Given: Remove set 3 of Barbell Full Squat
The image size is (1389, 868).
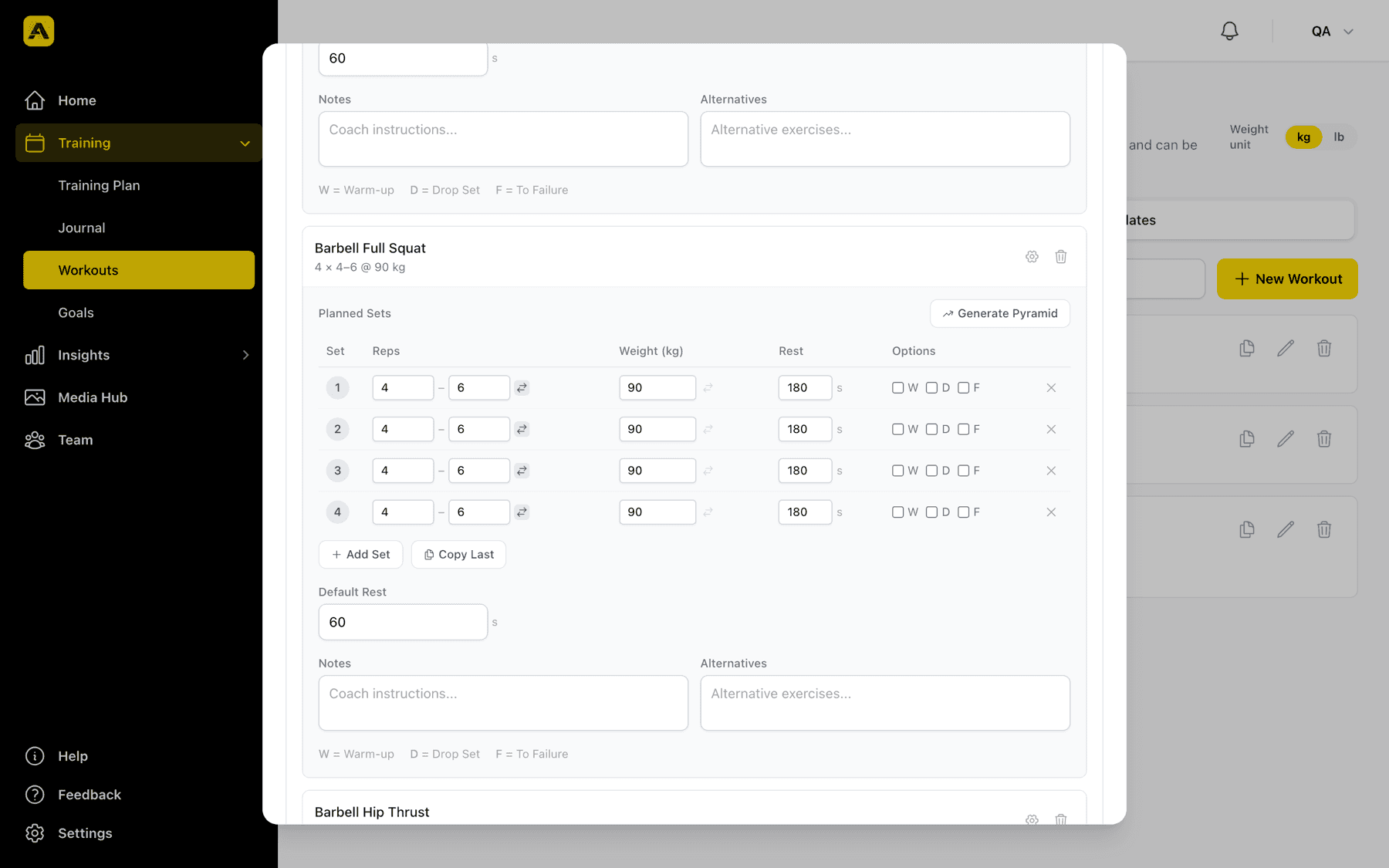Looking at the screenshot, I should 1051,471.
